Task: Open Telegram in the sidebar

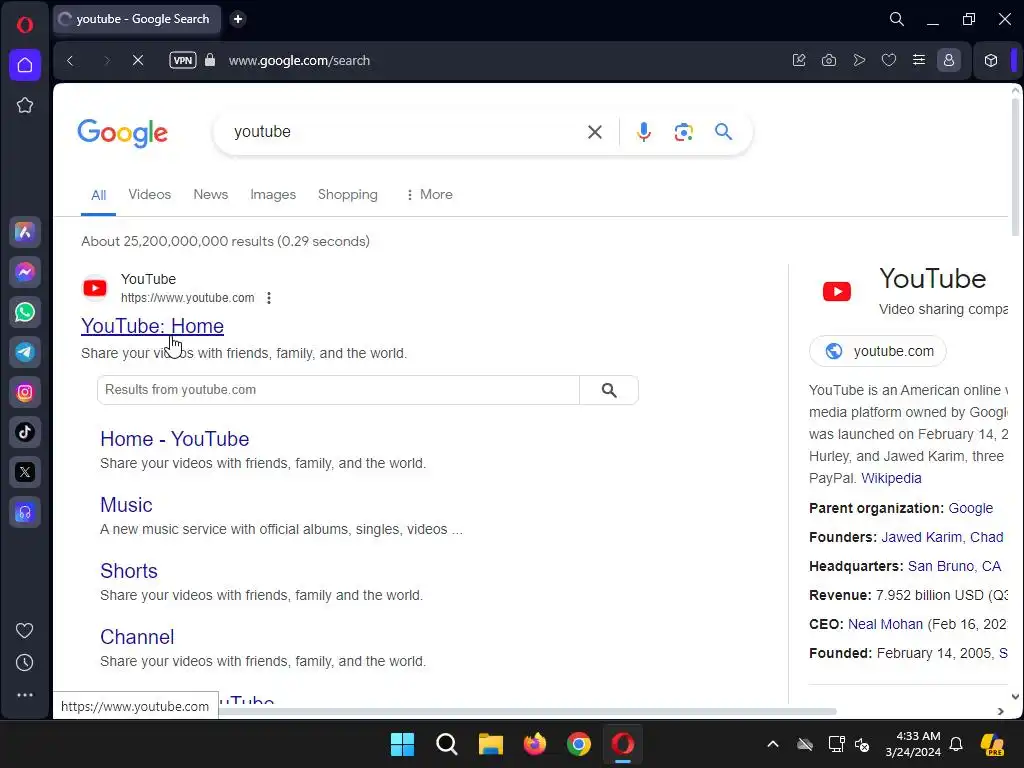Action: [x=25, y=352]
